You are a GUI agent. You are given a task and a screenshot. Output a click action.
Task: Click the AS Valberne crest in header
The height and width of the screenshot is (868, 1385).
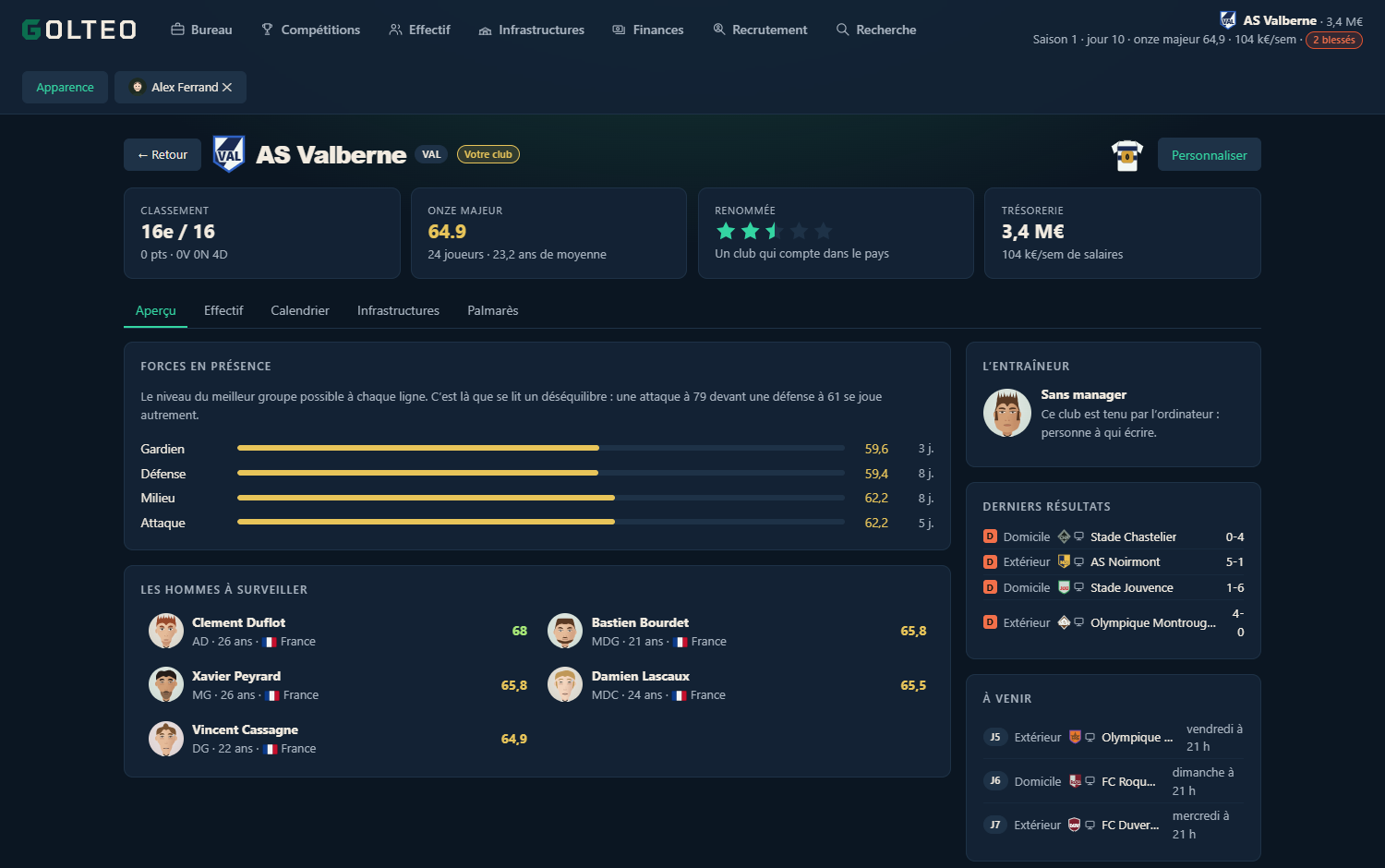[1228, 20]
